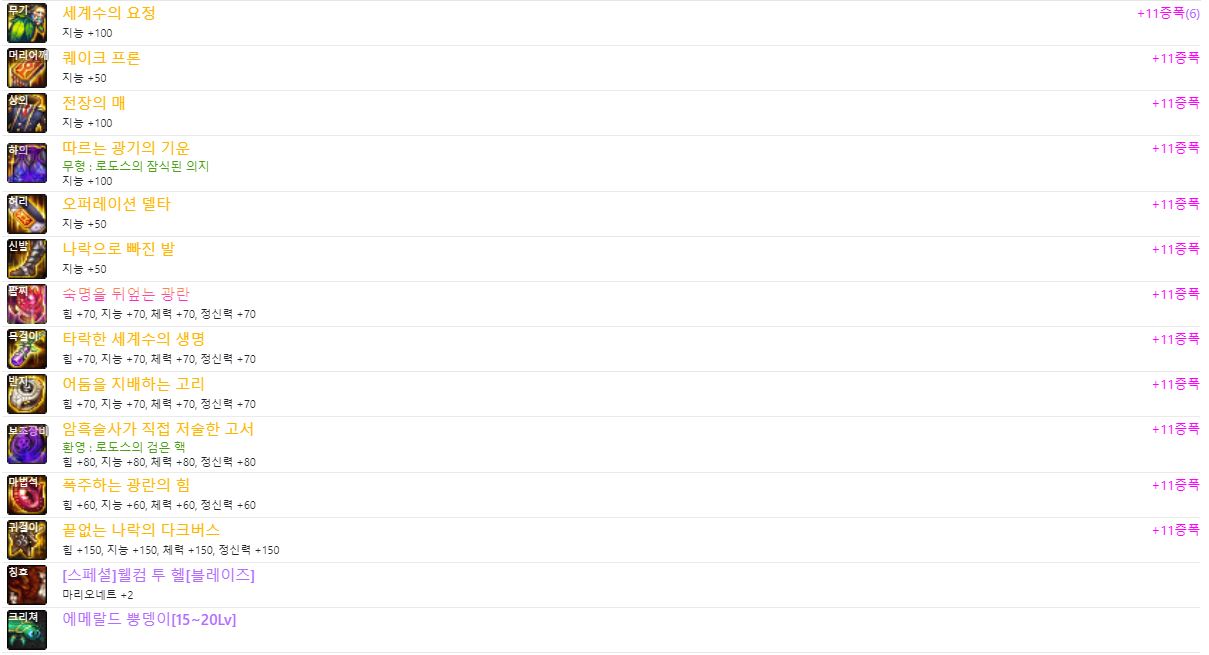Click the weapon slot icon for 세계수의 요정
The image size is (1209, 655).
pos(27,23)
